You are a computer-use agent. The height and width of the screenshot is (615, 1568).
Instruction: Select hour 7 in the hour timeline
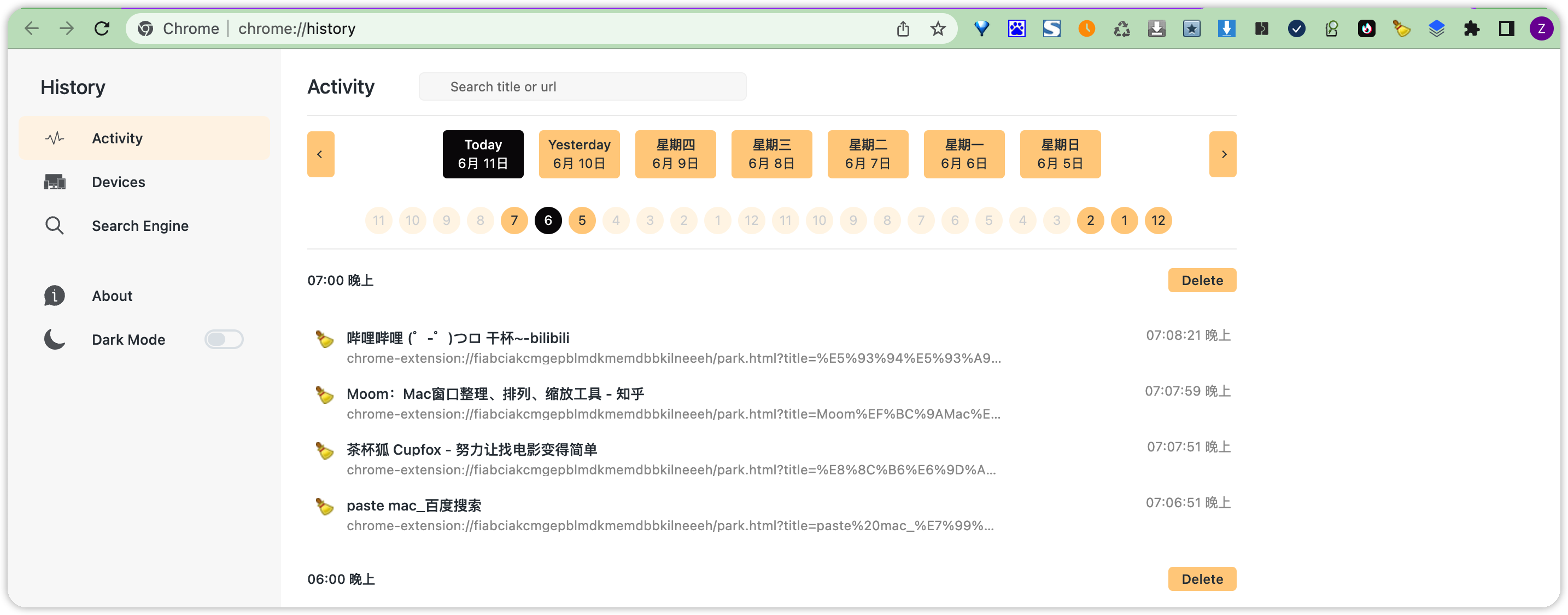514,221
